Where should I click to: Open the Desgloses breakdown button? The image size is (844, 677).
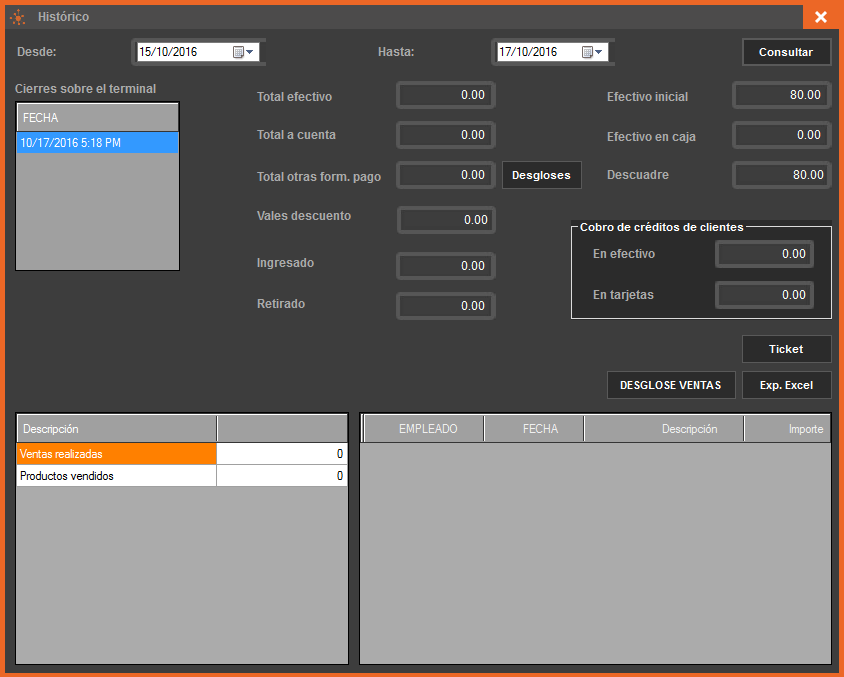point(541,175)
